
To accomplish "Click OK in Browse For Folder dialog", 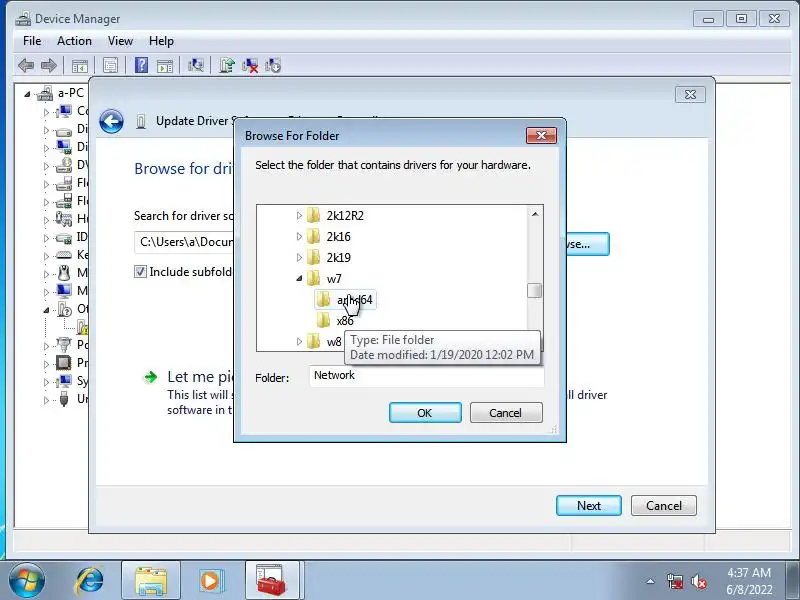I will coord(425,413).
